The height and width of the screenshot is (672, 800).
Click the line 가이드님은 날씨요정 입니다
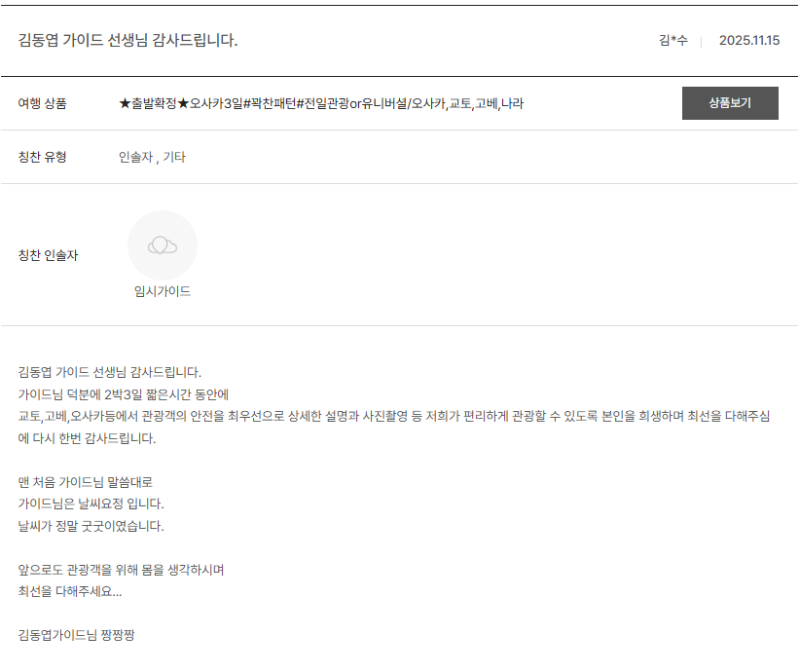point(91,503)
